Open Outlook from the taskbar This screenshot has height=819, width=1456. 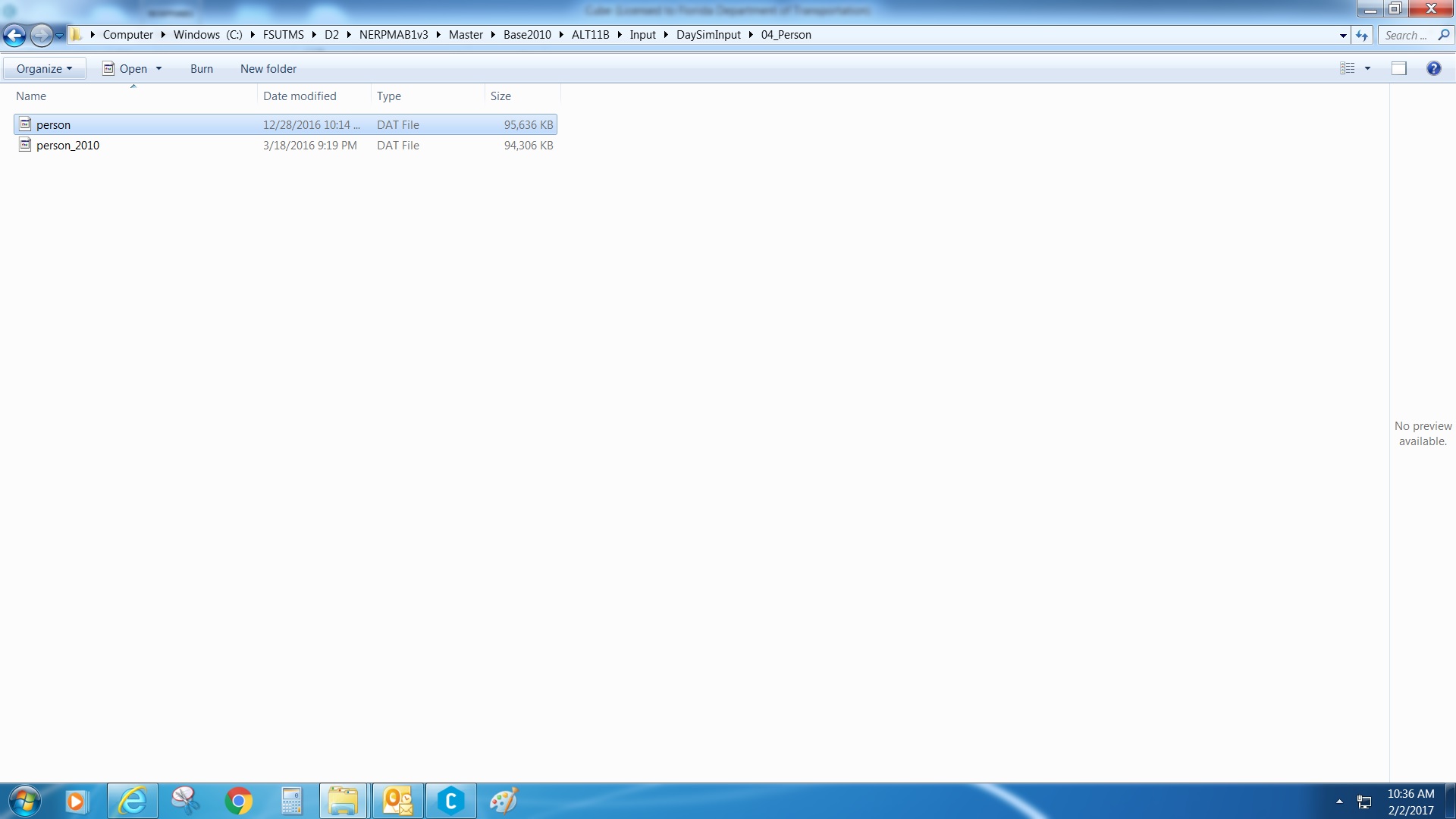tap(397, 801)
